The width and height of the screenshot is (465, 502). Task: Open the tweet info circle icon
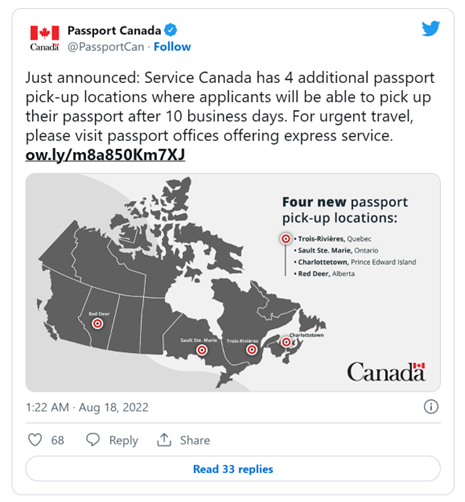[431, 407]
